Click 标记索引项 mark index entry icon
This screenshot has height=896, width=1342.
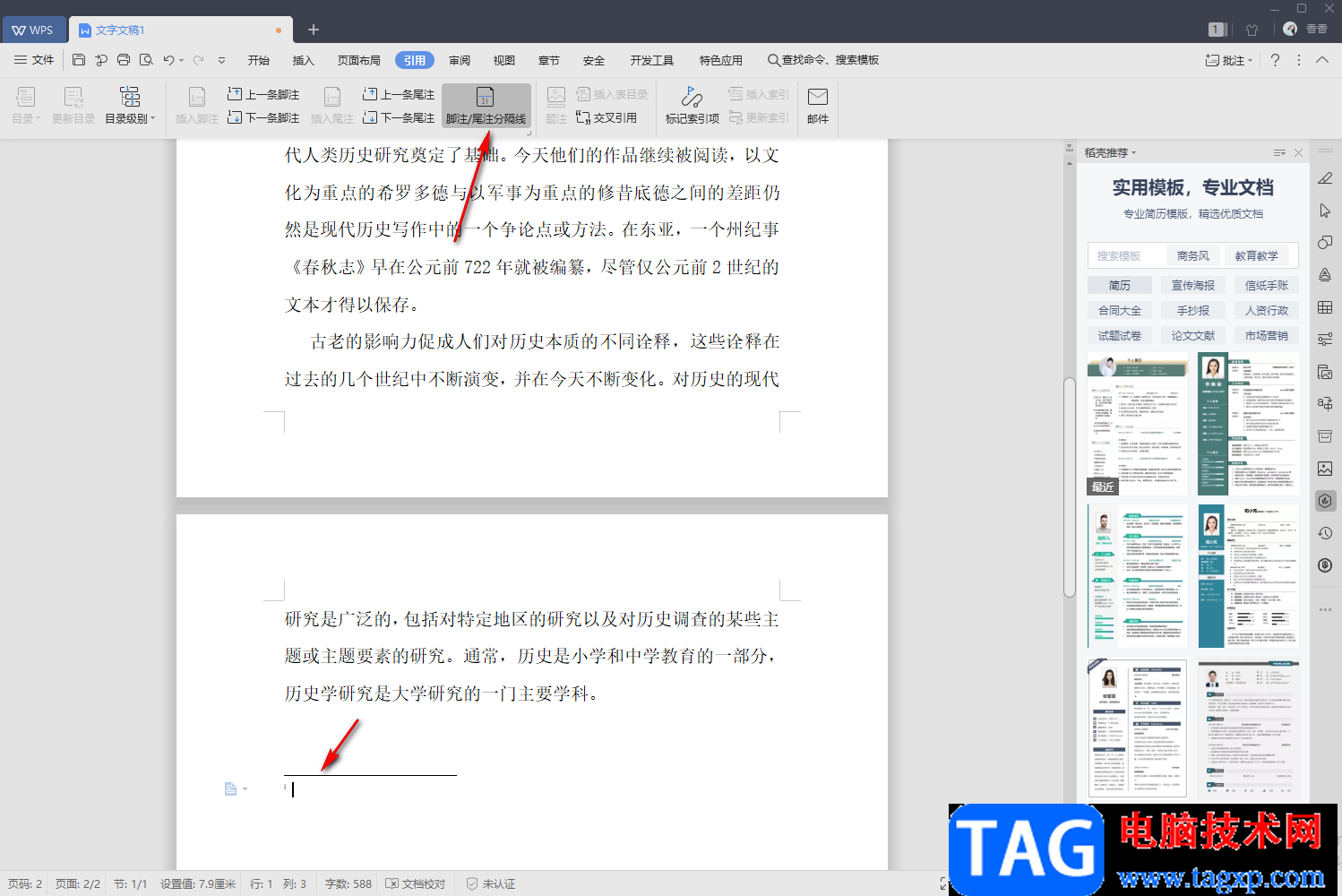[x=692, y=105]
